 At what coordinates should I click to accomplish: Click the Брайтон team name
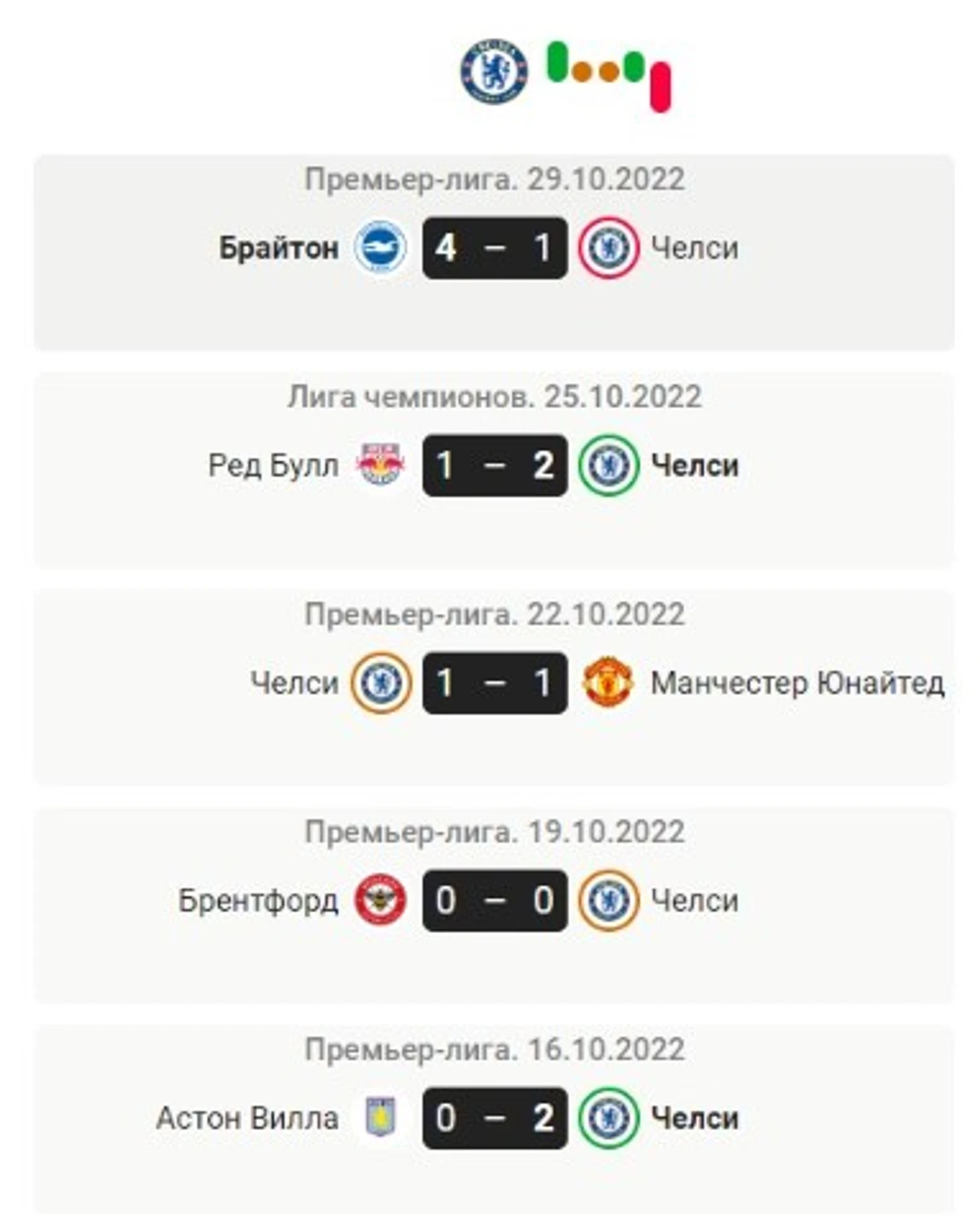click(279, 248)
